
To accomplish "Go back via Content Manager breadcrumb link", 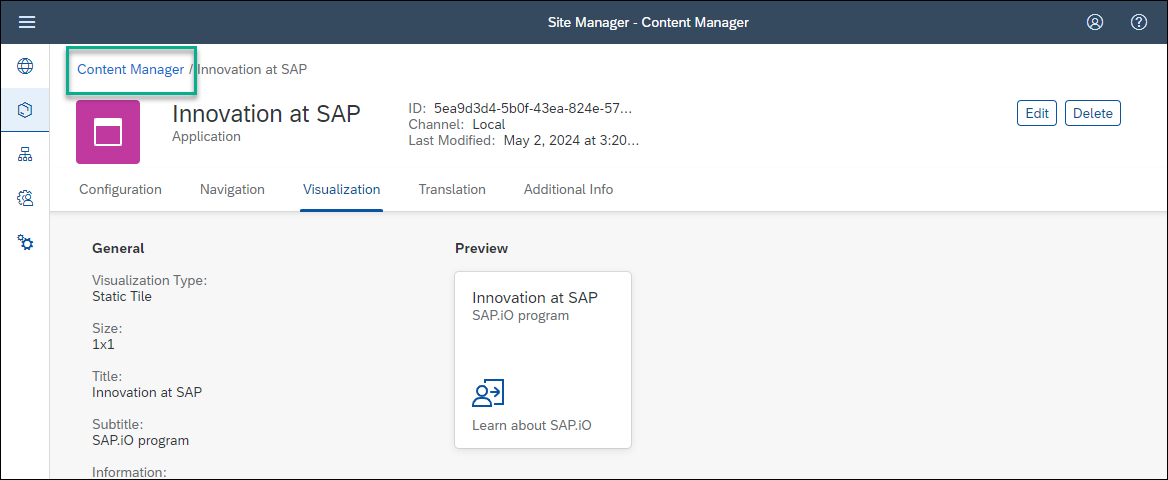I will click(130, 69).
